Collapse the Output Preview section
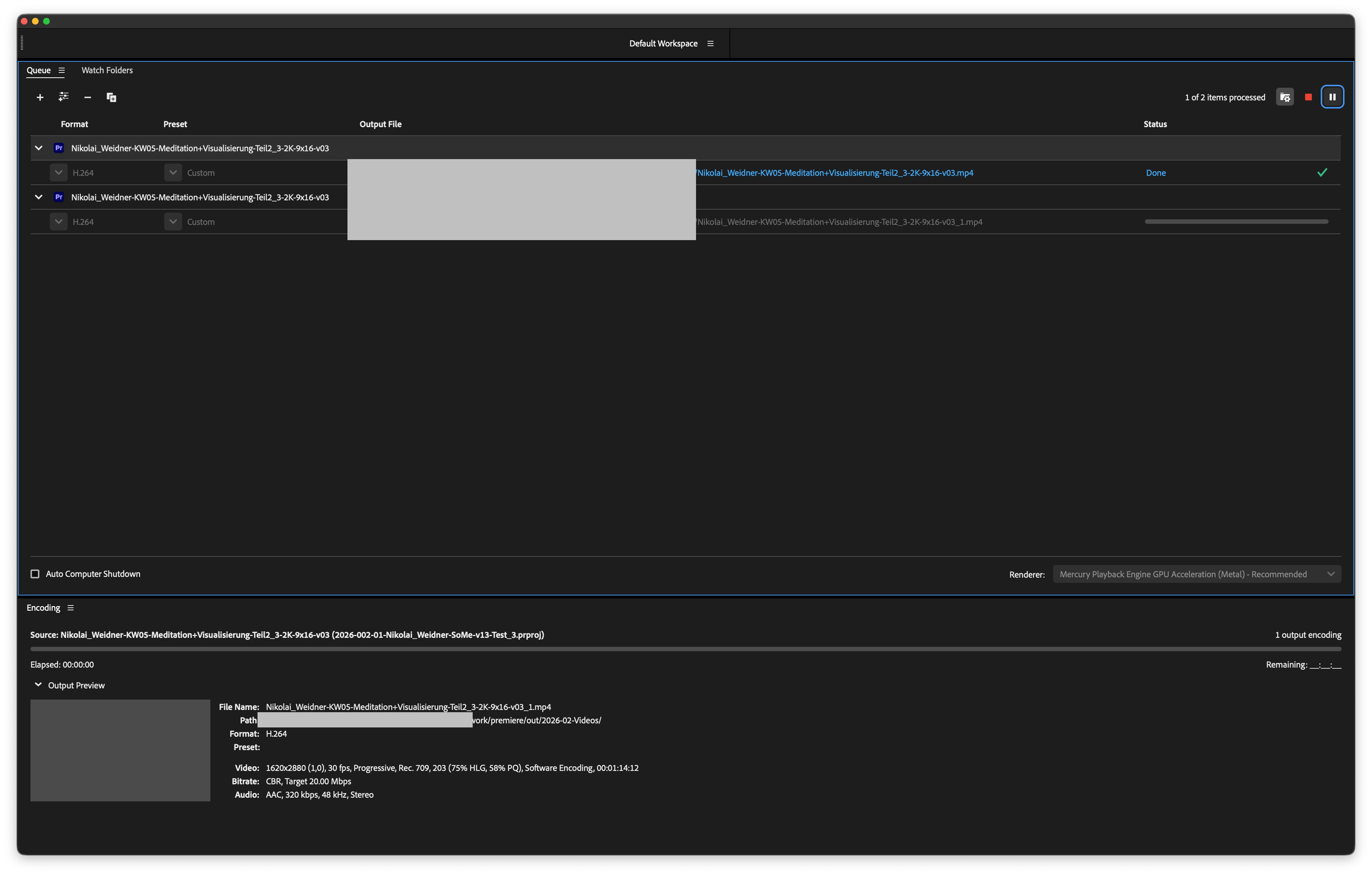 point(38,685)
